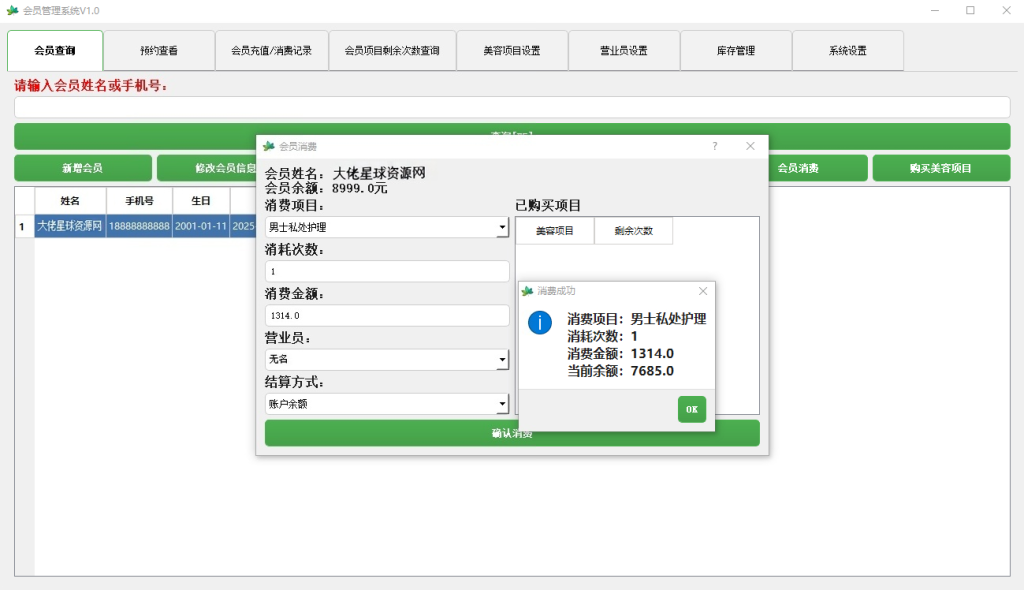The image size is (1024, 590).
Task: Click the 购买美容项目 button
Action: pyautogui.click(x=942, y=168)
